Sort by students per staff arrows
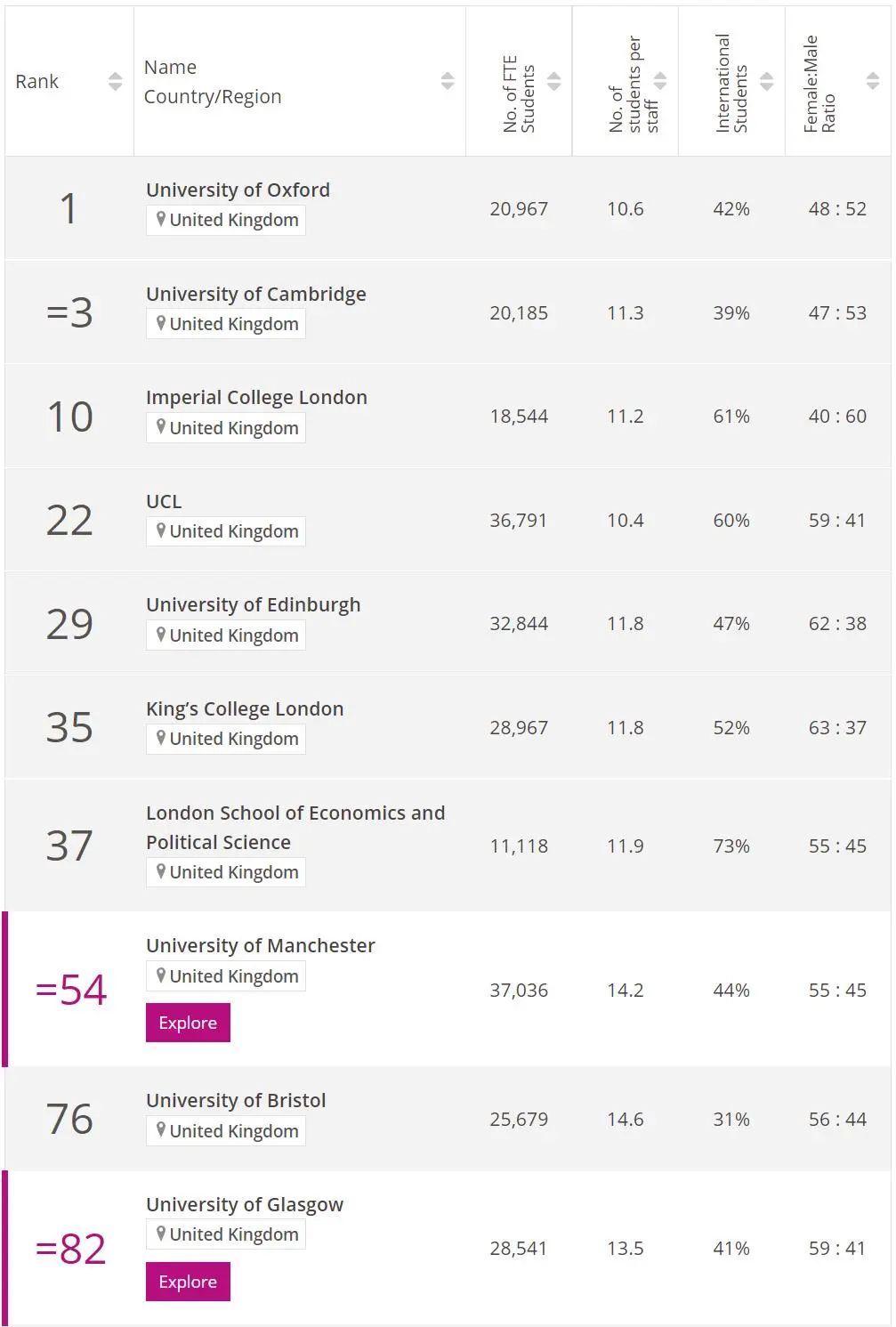The image size is (896, 1327). (660, 81)
